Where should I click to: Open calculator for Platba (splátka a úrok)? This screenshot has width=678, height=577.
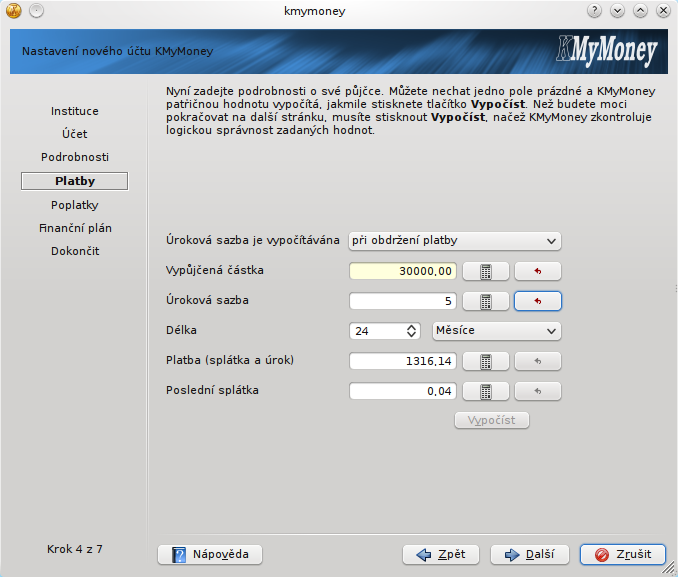[x=486, y=362]
